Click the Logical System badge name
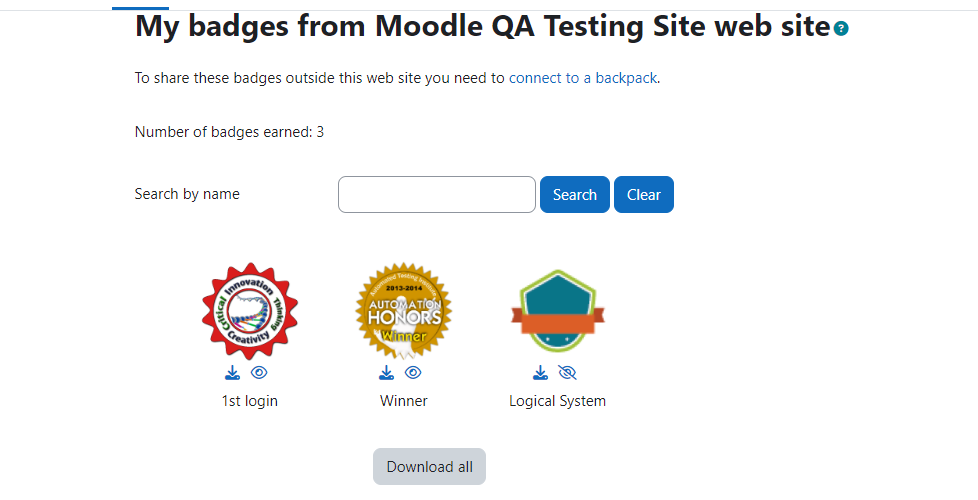This screenshot has height=500, width=978. pos(558,401)
